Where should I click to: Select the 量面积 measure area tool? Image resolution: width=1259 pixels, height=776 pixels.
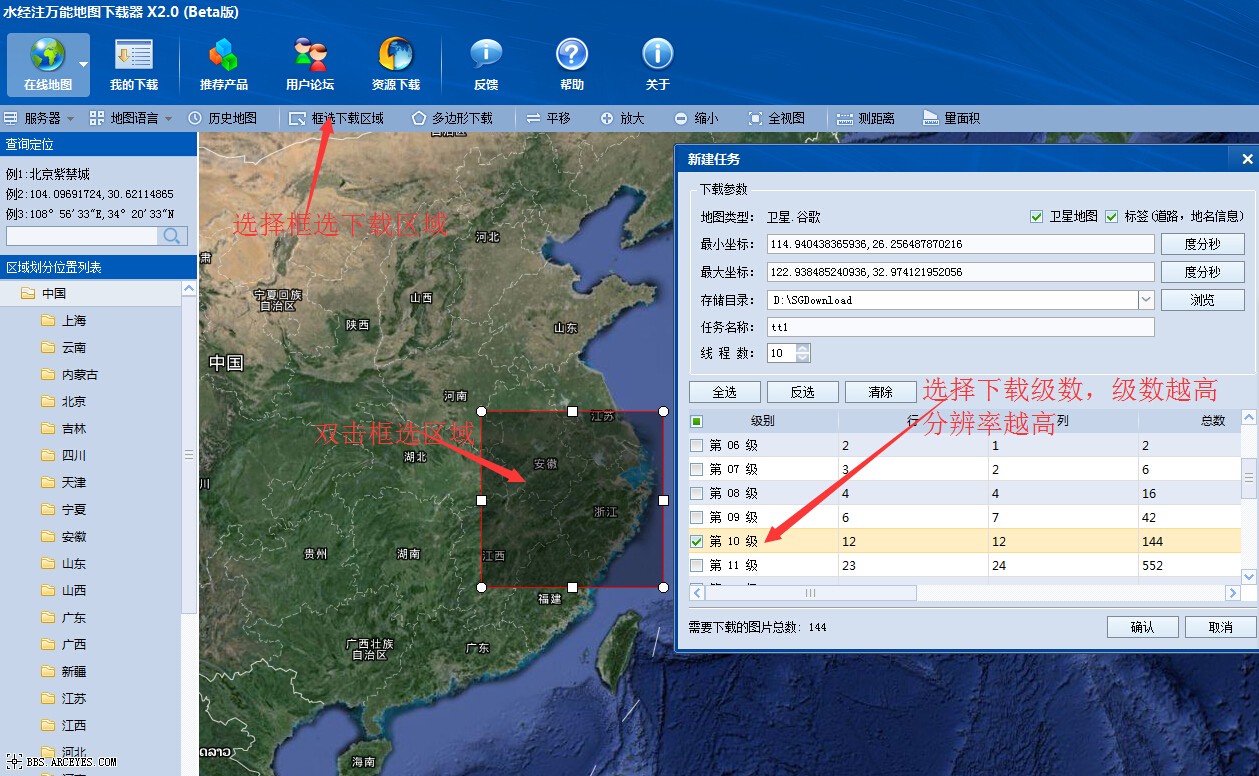coord(951,118)
